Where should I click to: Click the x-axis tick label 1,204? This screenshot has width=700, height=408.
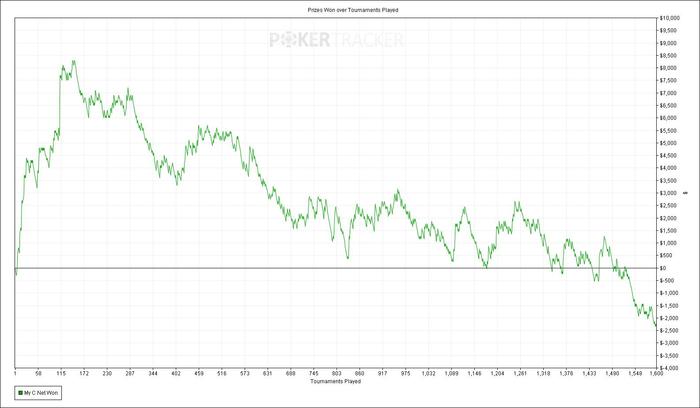[x=497, y=373]
